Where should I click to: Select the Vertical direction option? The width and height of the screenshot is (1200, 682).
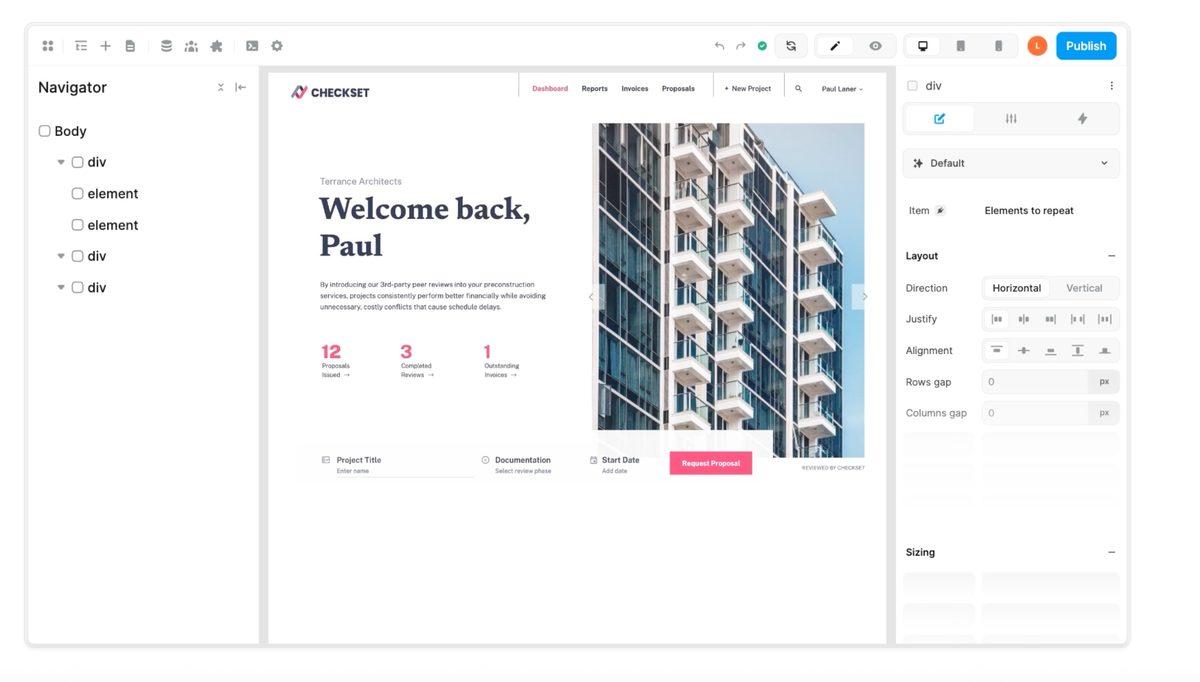pos(1084,288)
